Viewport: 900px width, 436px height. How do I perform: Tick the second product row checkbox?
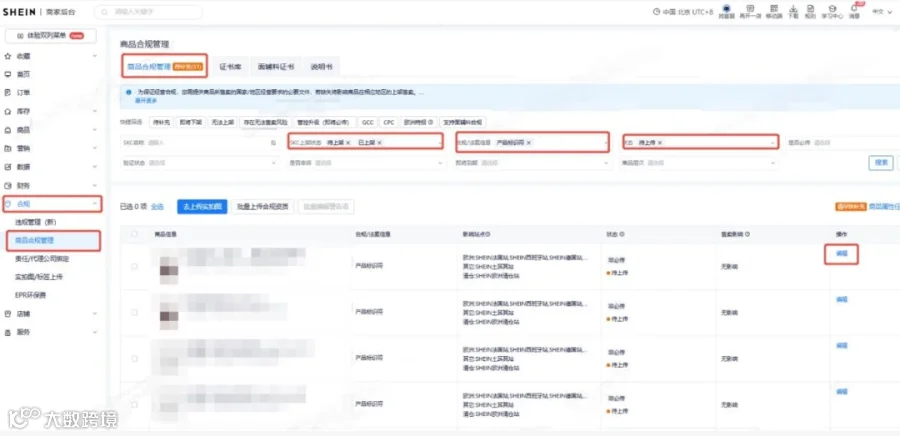(x=134, y=313)
